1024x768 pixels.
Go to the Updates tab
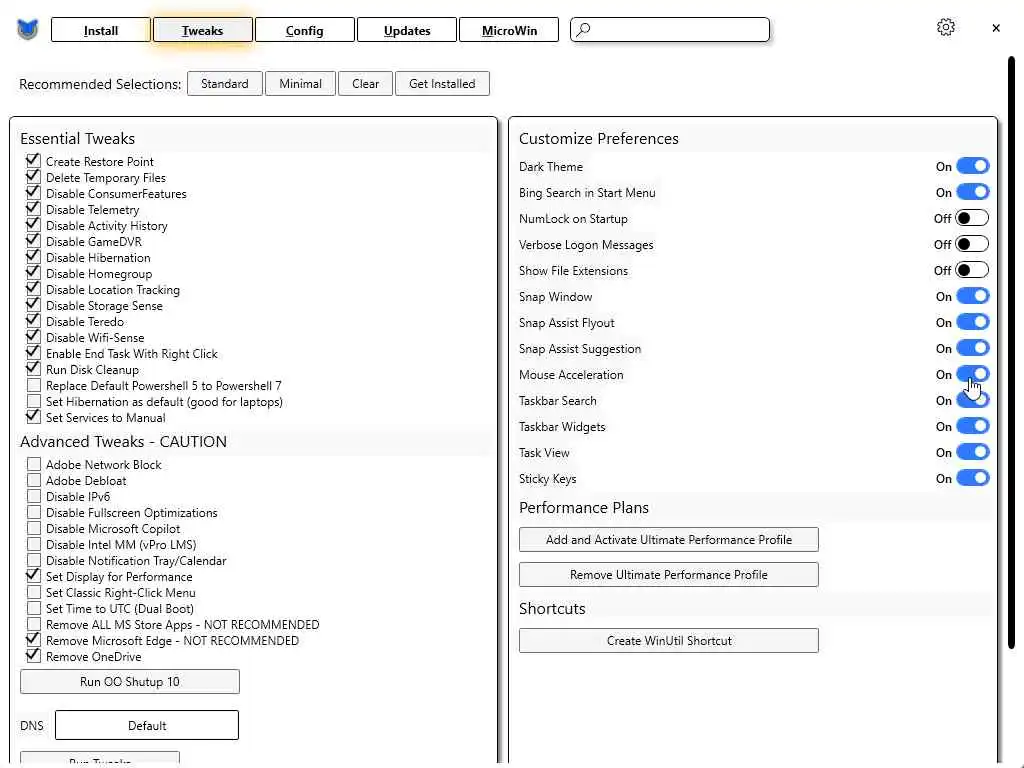pos(407,30)
